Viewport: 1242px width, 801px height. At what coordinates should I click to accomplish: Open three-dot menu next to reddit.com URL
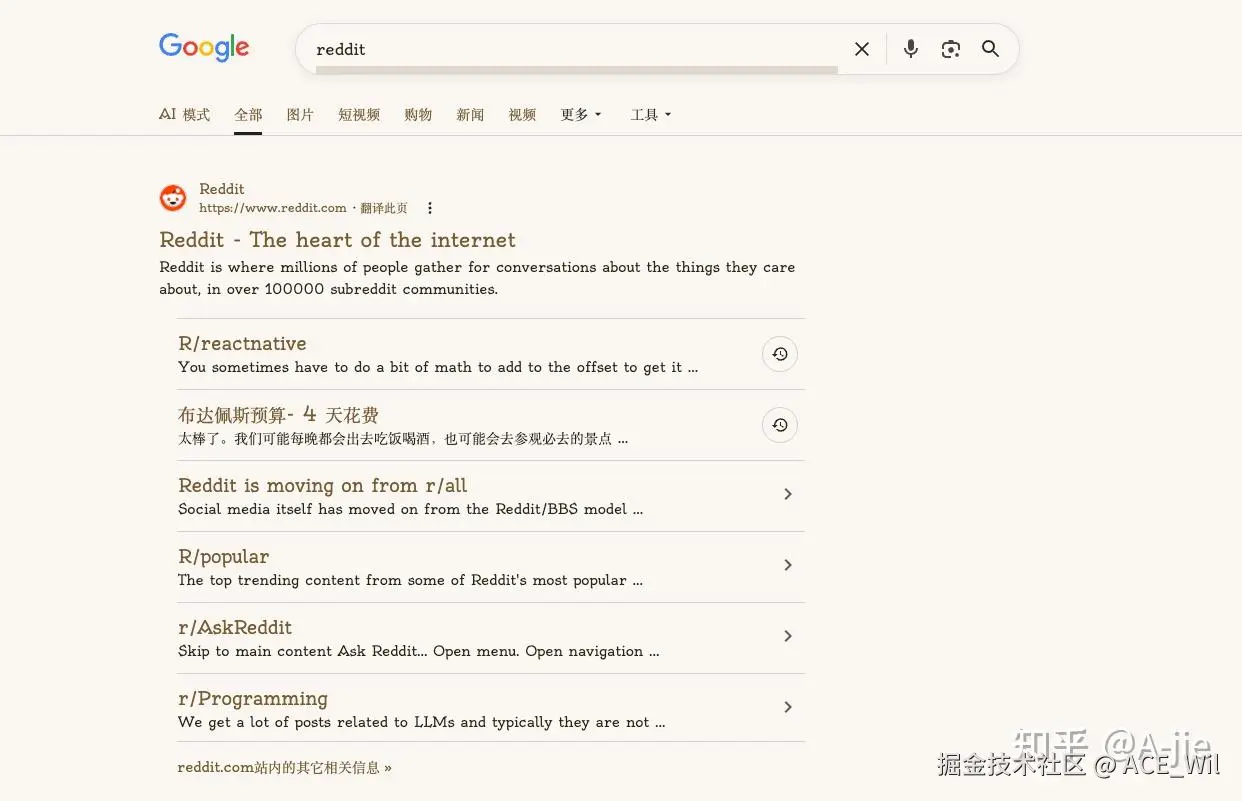tap(430, 208)
